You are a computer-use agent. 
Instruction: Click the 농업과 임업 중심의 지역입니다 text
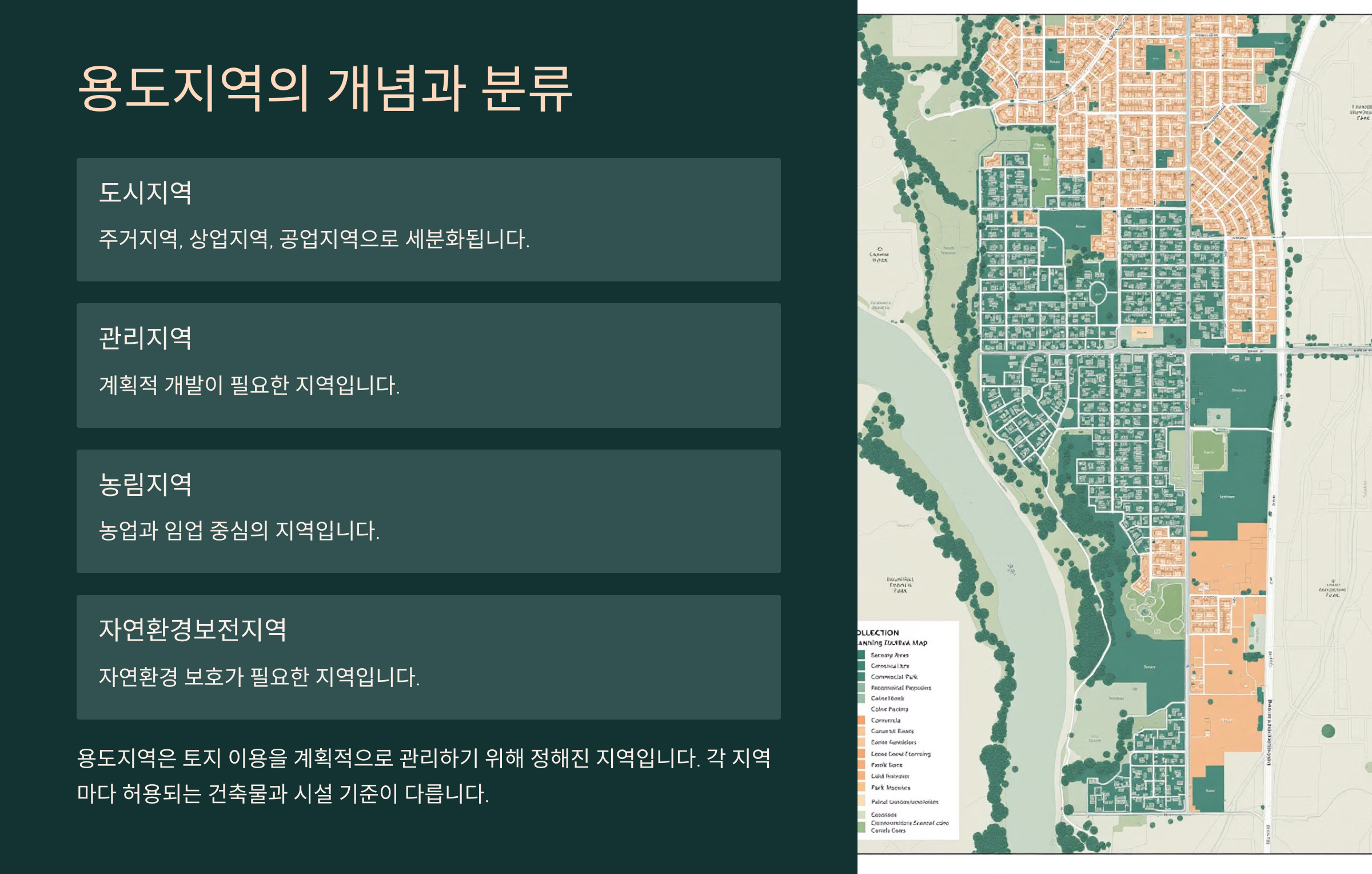point(239,531)
